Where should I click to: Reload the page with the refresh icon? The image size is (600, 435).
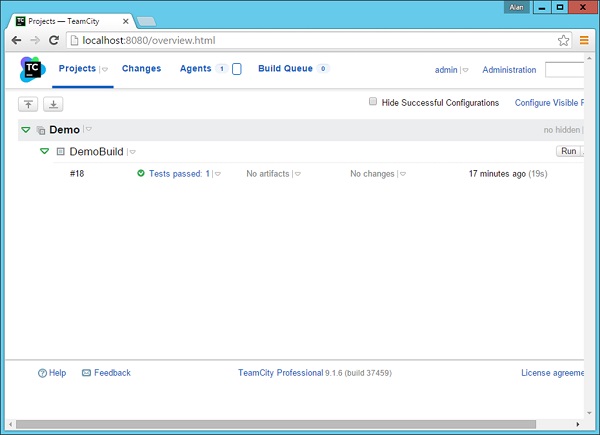[54, 40]
